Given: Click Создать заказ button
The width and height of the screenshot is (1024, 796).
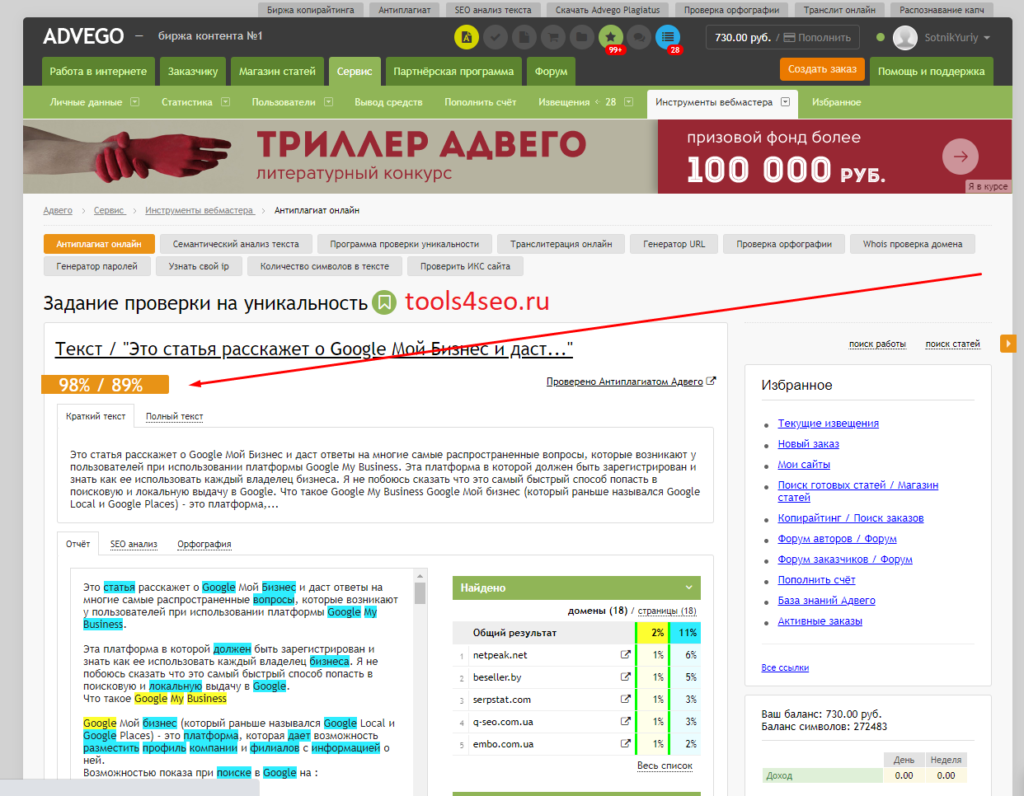Looking at the screenshot, I should pyautogui.click(x=822, y=69).
